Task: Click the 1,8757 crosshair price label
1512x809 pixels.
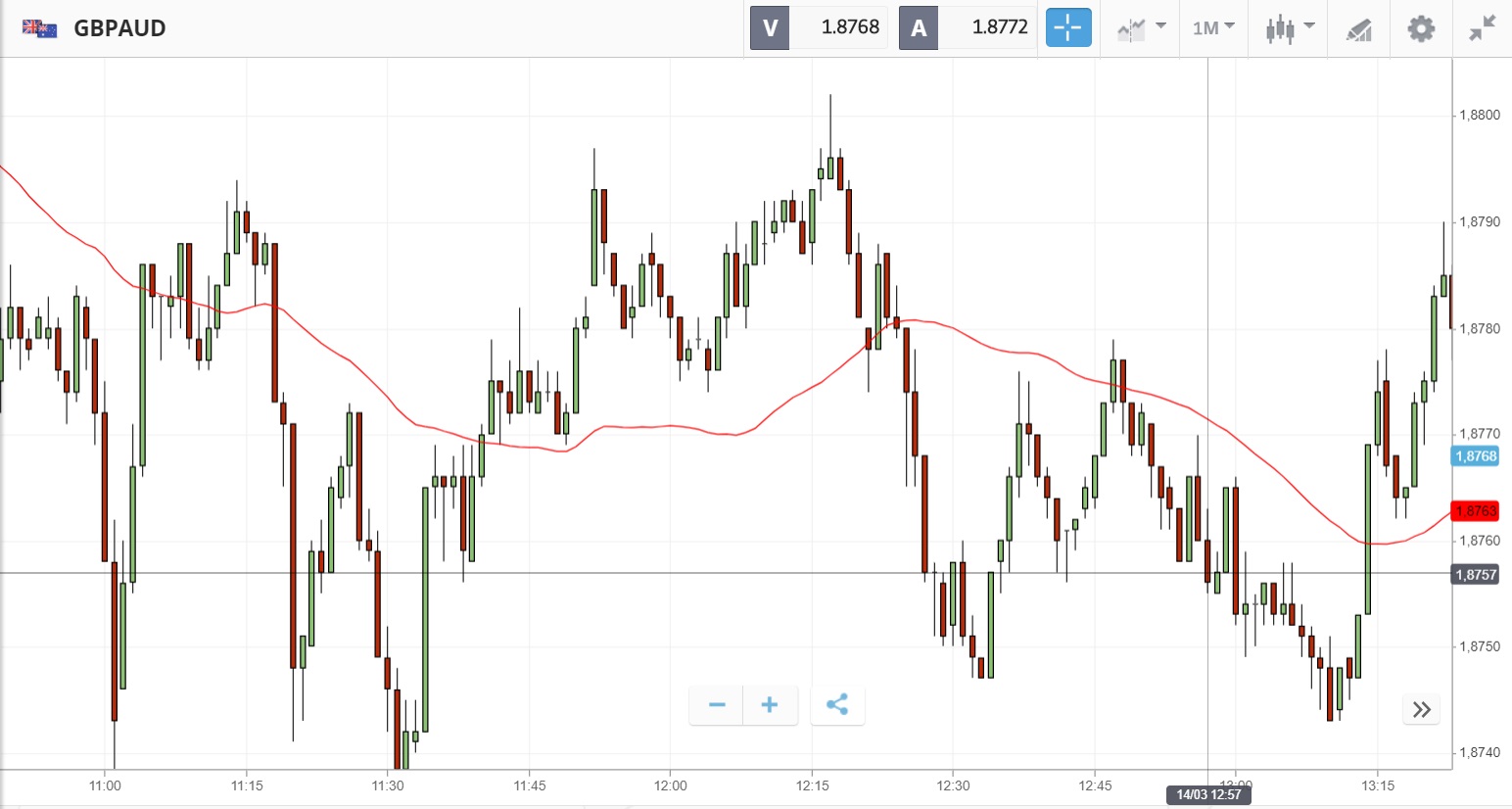Action: pos(1476,575)
